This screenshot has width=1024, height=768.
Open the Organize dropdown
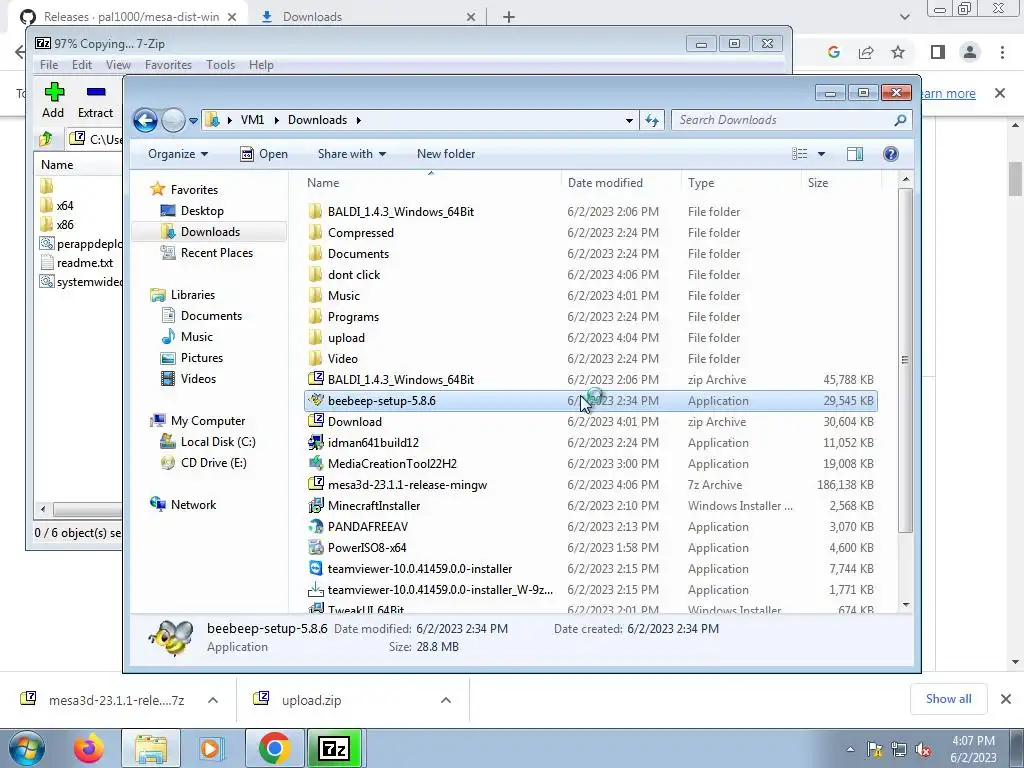point(178,154)
